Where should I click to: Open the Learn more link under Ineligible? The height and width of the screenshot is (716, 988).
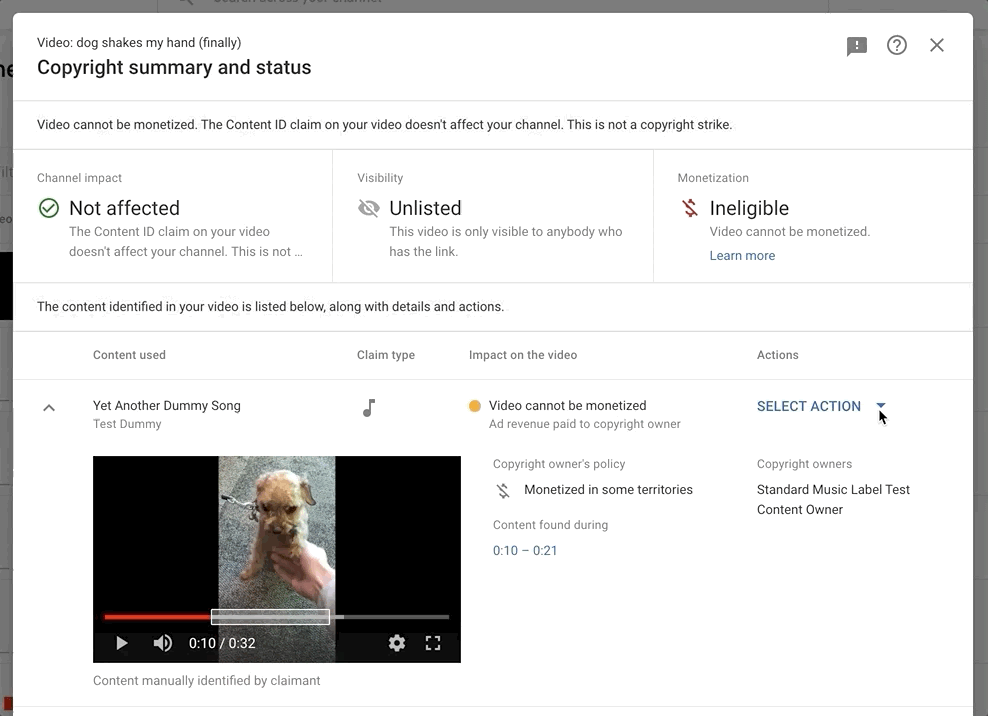742,255
